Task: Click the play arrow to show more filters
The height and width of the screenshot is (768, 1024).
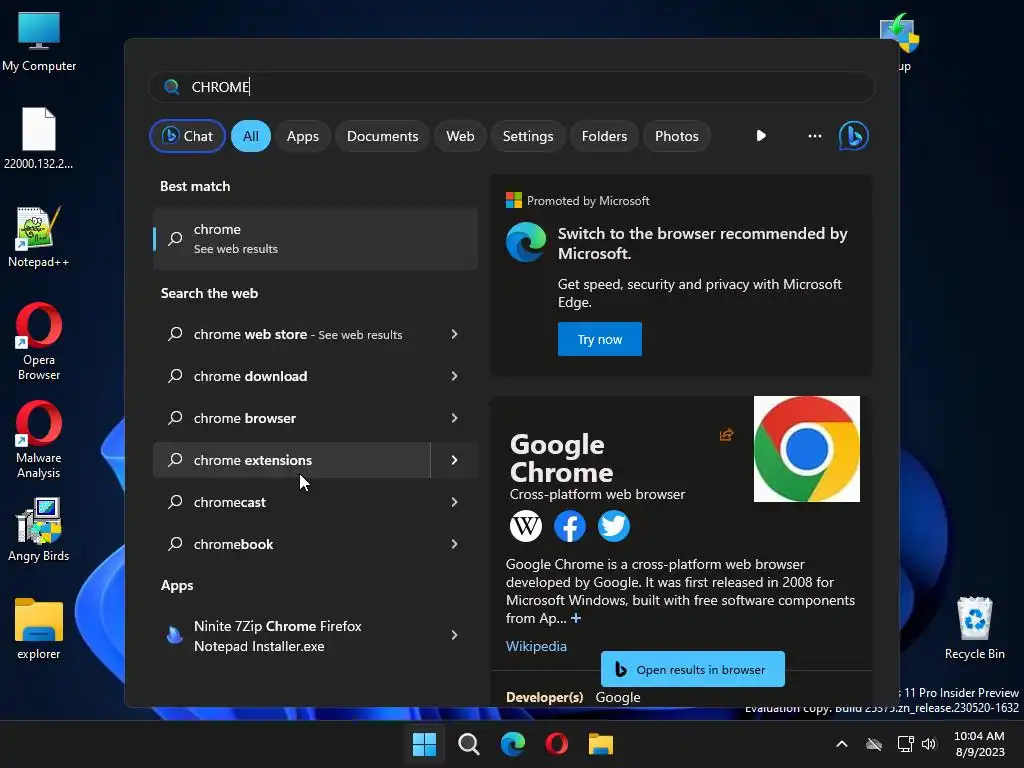Action: [x=761, y=136]
